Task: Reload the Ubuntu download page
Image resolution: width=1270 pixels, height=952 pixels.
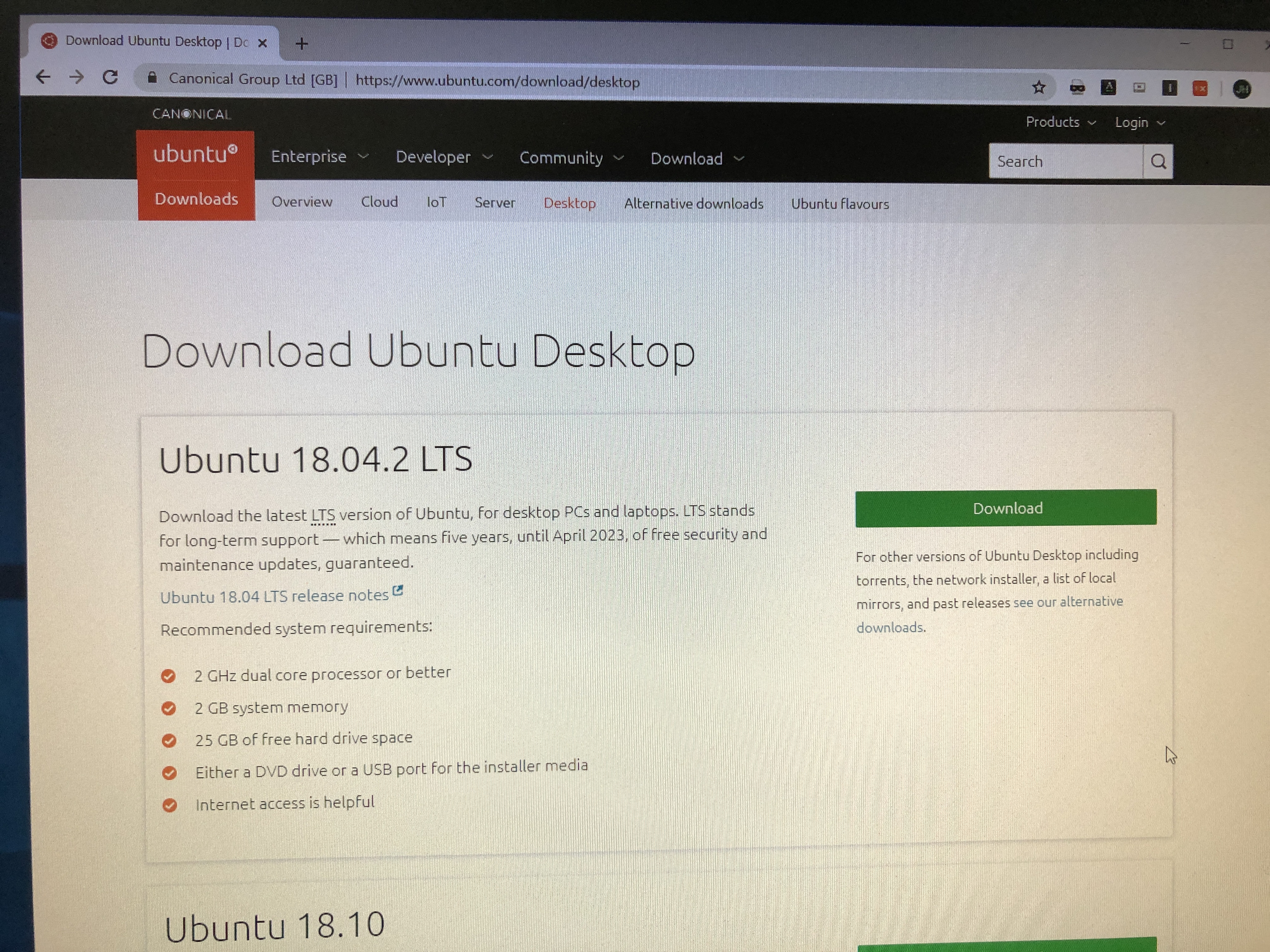Action: pyautogui.click(x=110, y=77)
